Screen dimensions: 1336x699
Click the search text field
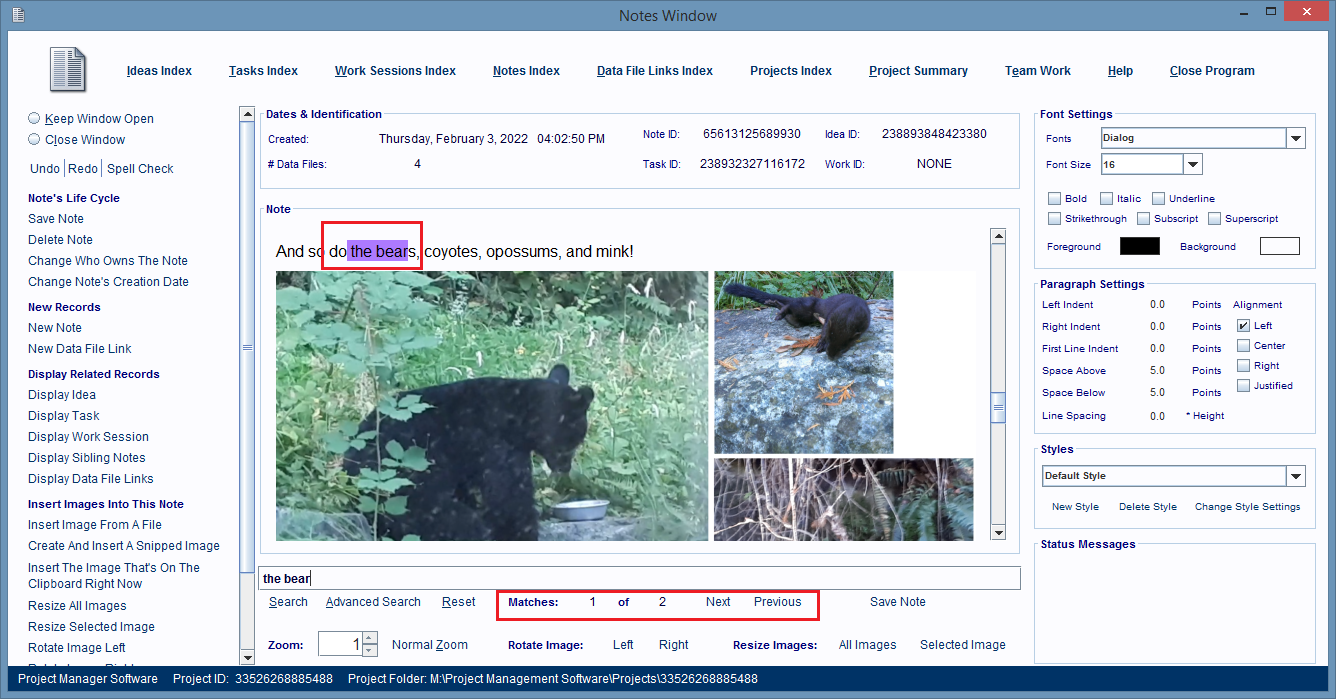(640, 578)
